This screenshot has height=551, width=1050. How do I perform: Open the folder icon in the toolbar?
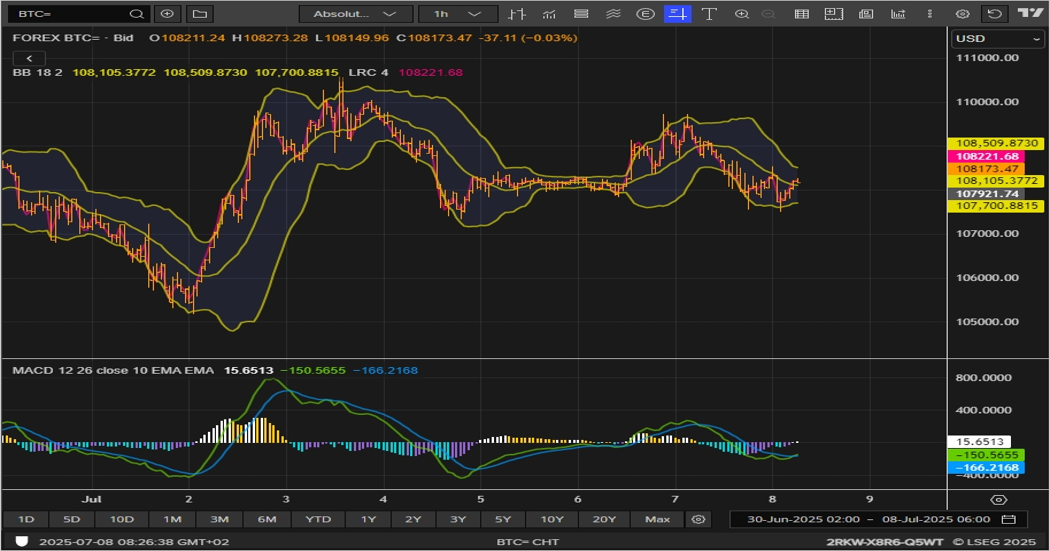[200, 13]
